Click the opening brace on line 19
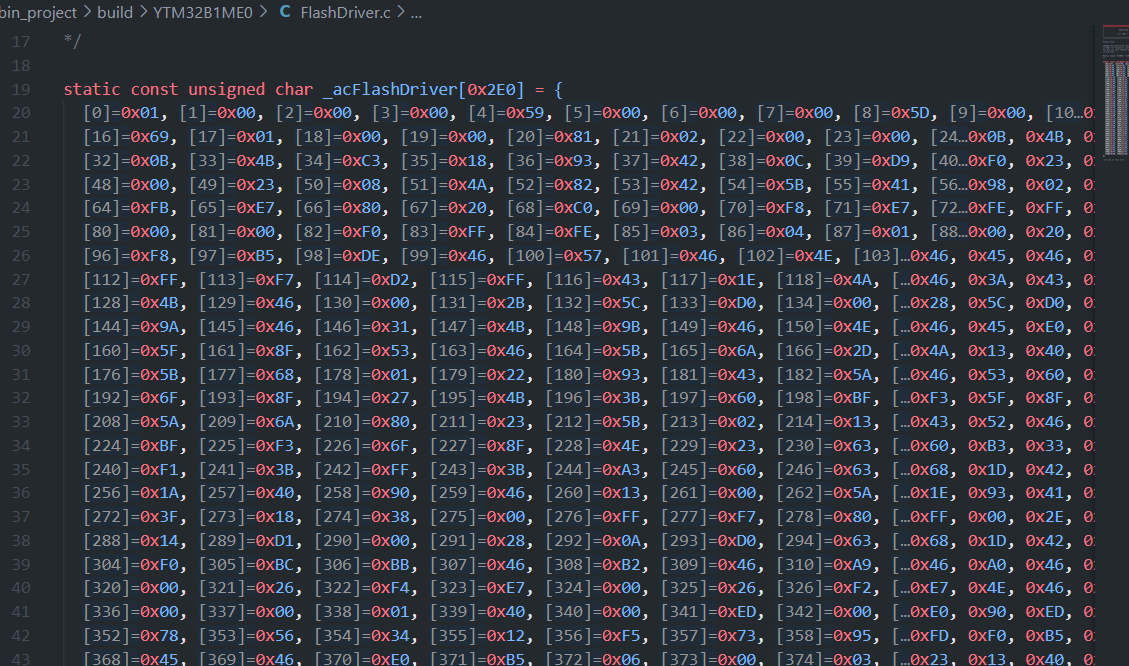The height and width of the screenshot is (666, 1129). (x=558, y=89)
